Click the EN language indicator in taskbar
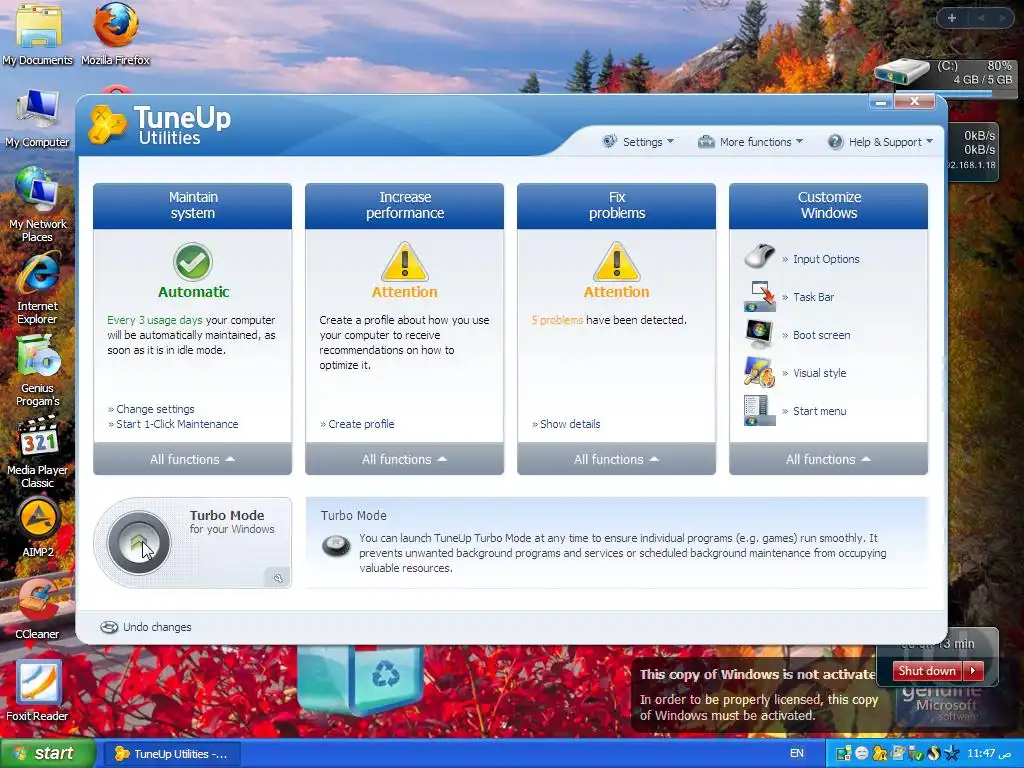This screenshot has width=1024, height=768. point(797,753)
